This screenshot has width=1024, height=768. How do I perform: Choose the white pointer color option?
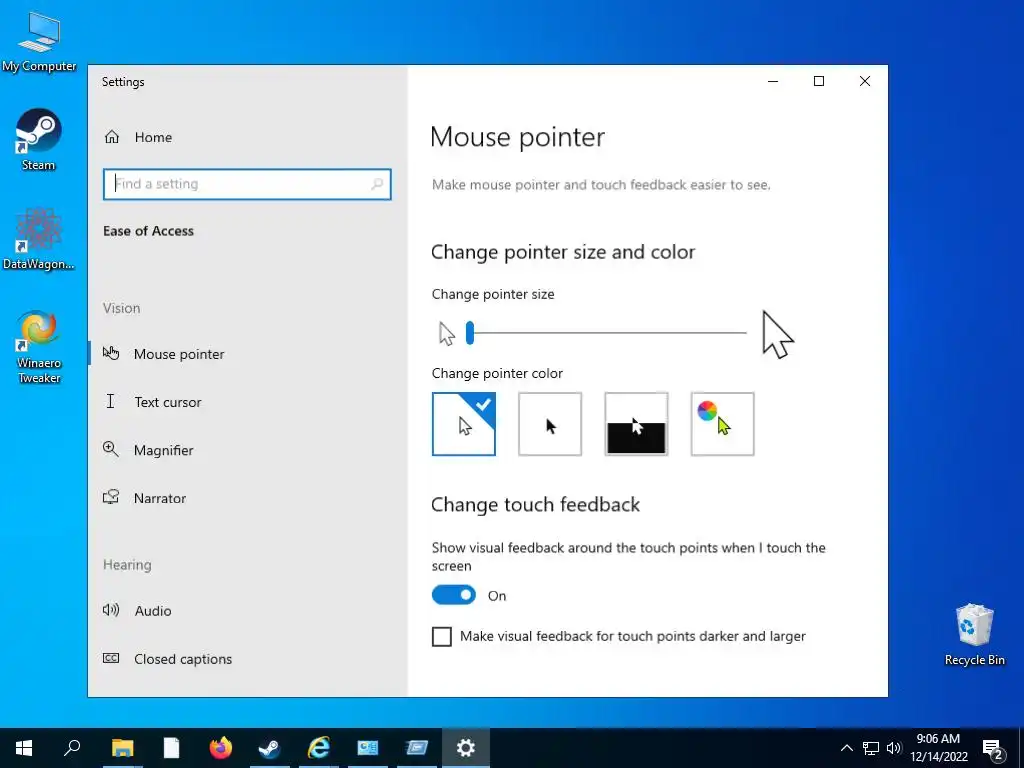(464, 424)
